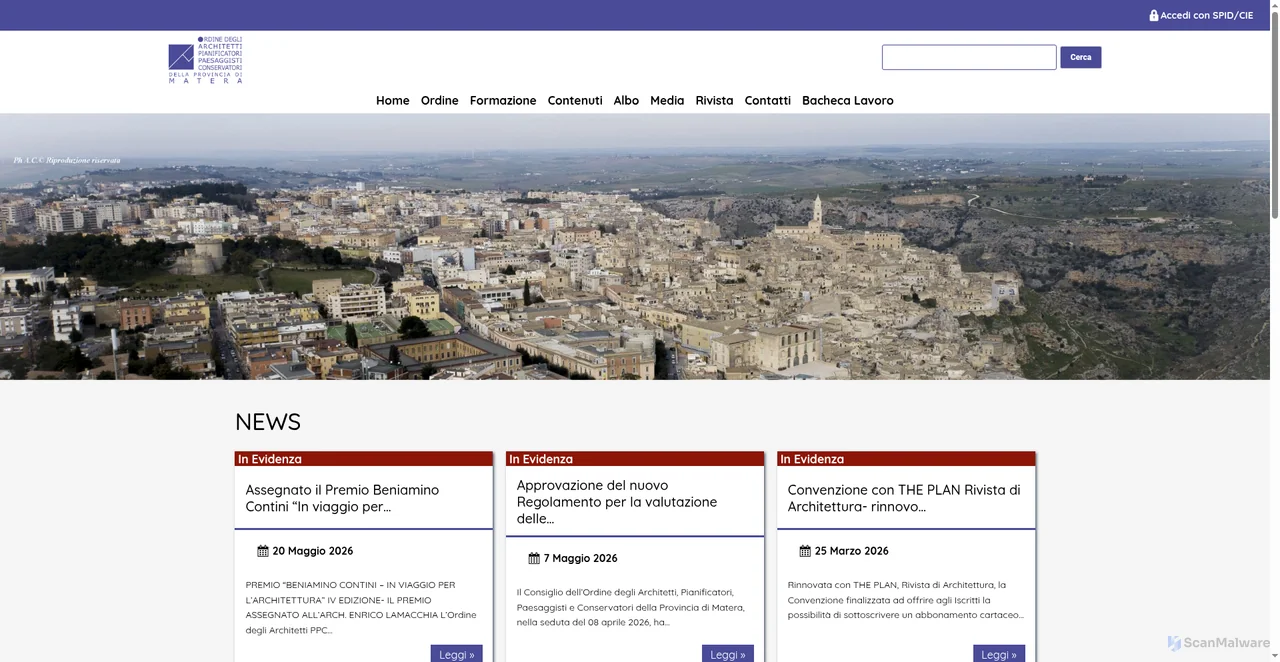Open the Ordine menu item
Image resolution: width=1280 pixels, height=662 pixels.
[x=439, y=100]
